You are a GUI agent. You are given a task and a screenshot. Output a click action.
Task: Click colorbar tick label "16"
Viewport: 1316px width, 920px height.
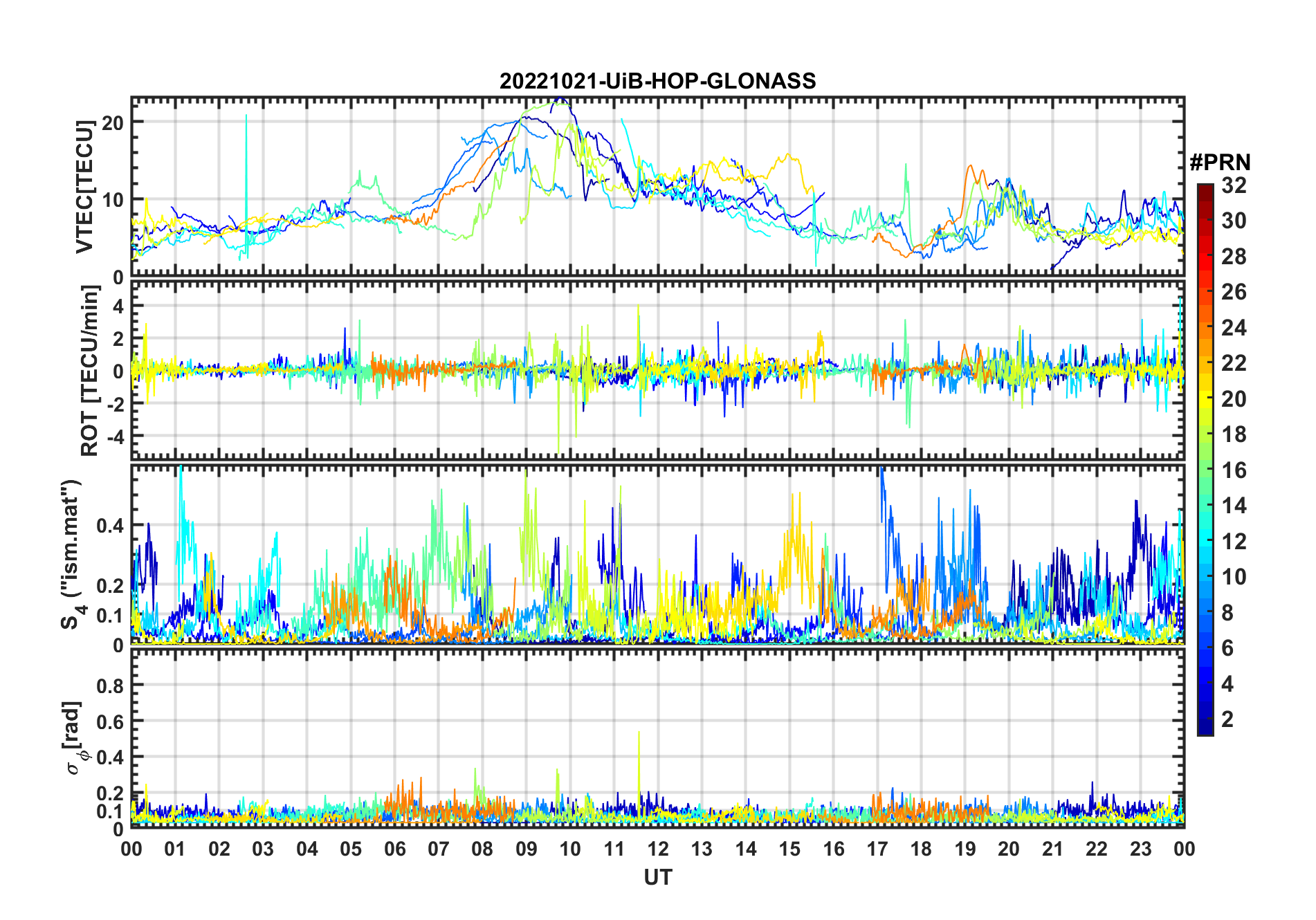coord(1234,470)
